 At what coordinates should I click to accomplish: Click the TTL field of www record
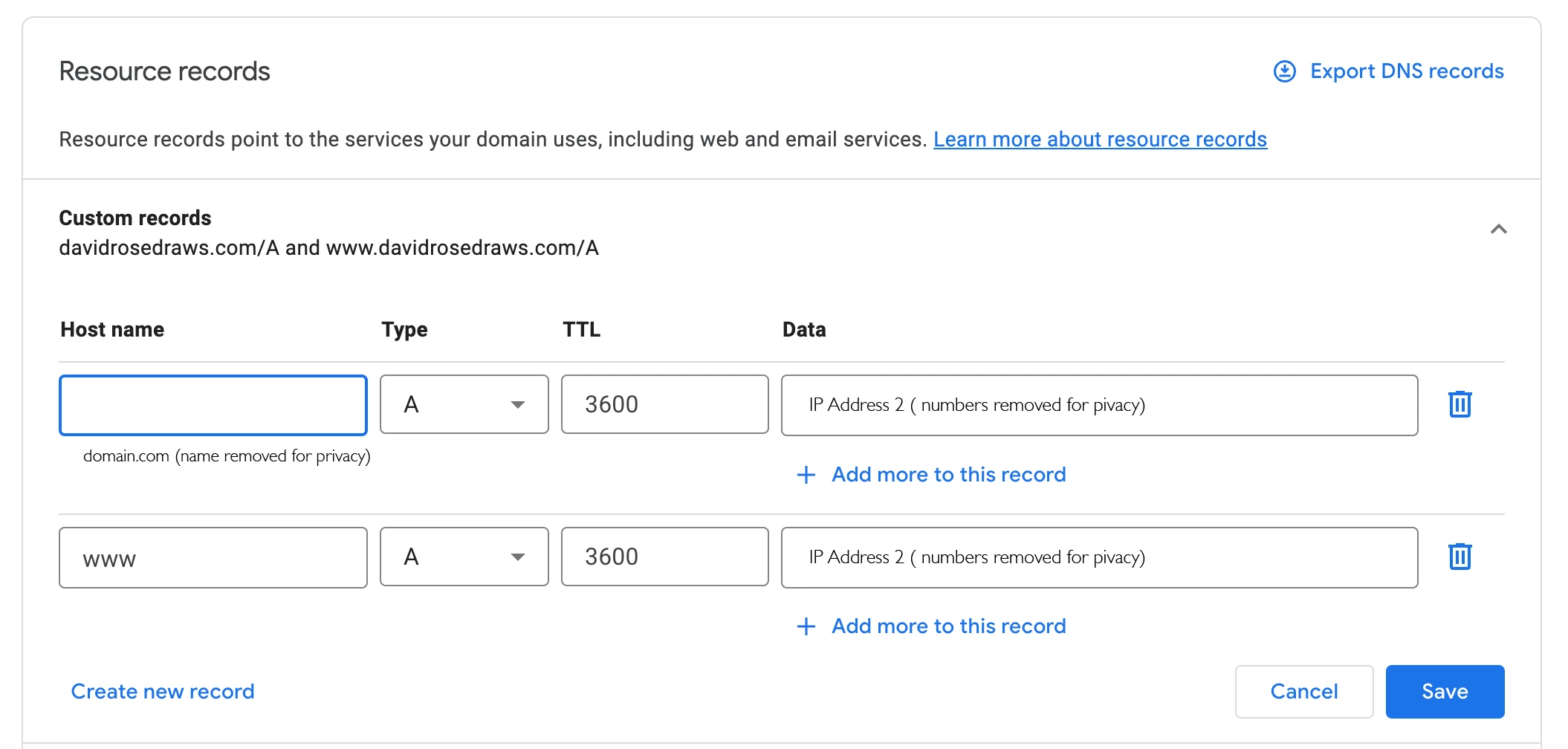[664, 557]
